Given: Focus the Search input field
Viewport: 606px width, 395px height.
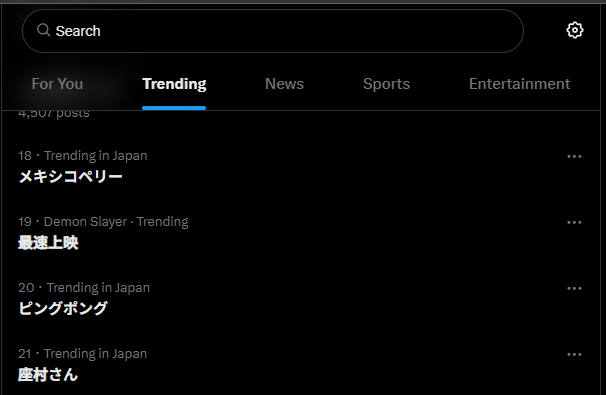Looking at the screenshot, I should coord(273,31).
